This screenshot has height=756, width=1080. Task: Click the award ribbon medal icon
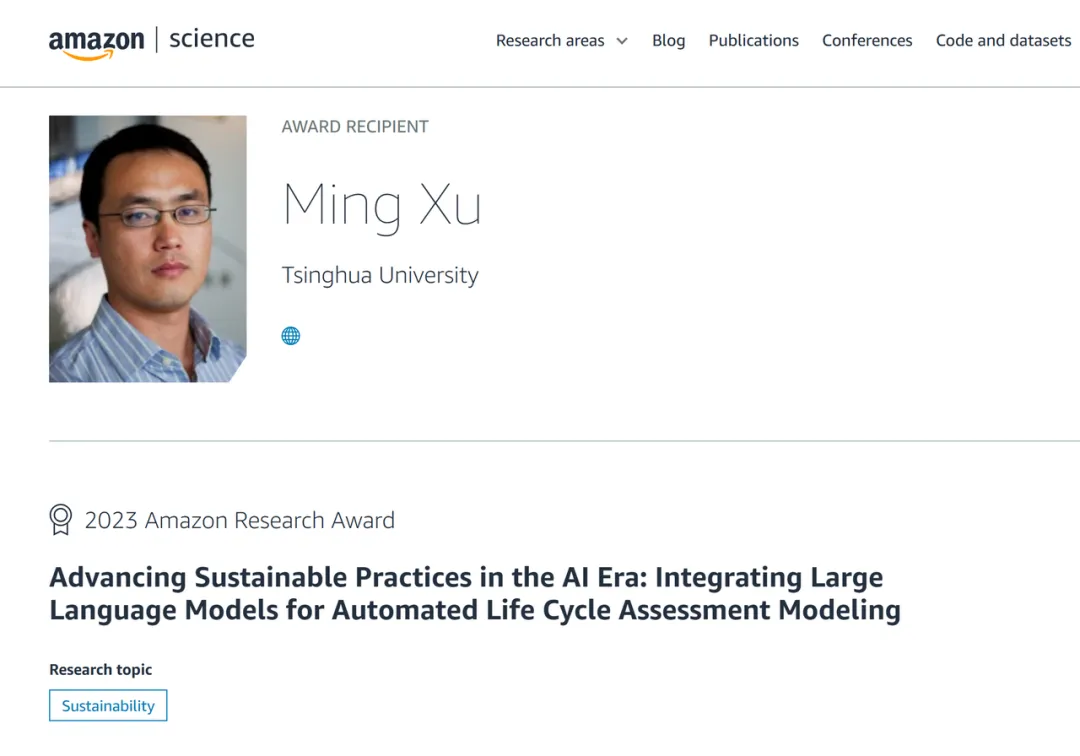coord(61,520)
